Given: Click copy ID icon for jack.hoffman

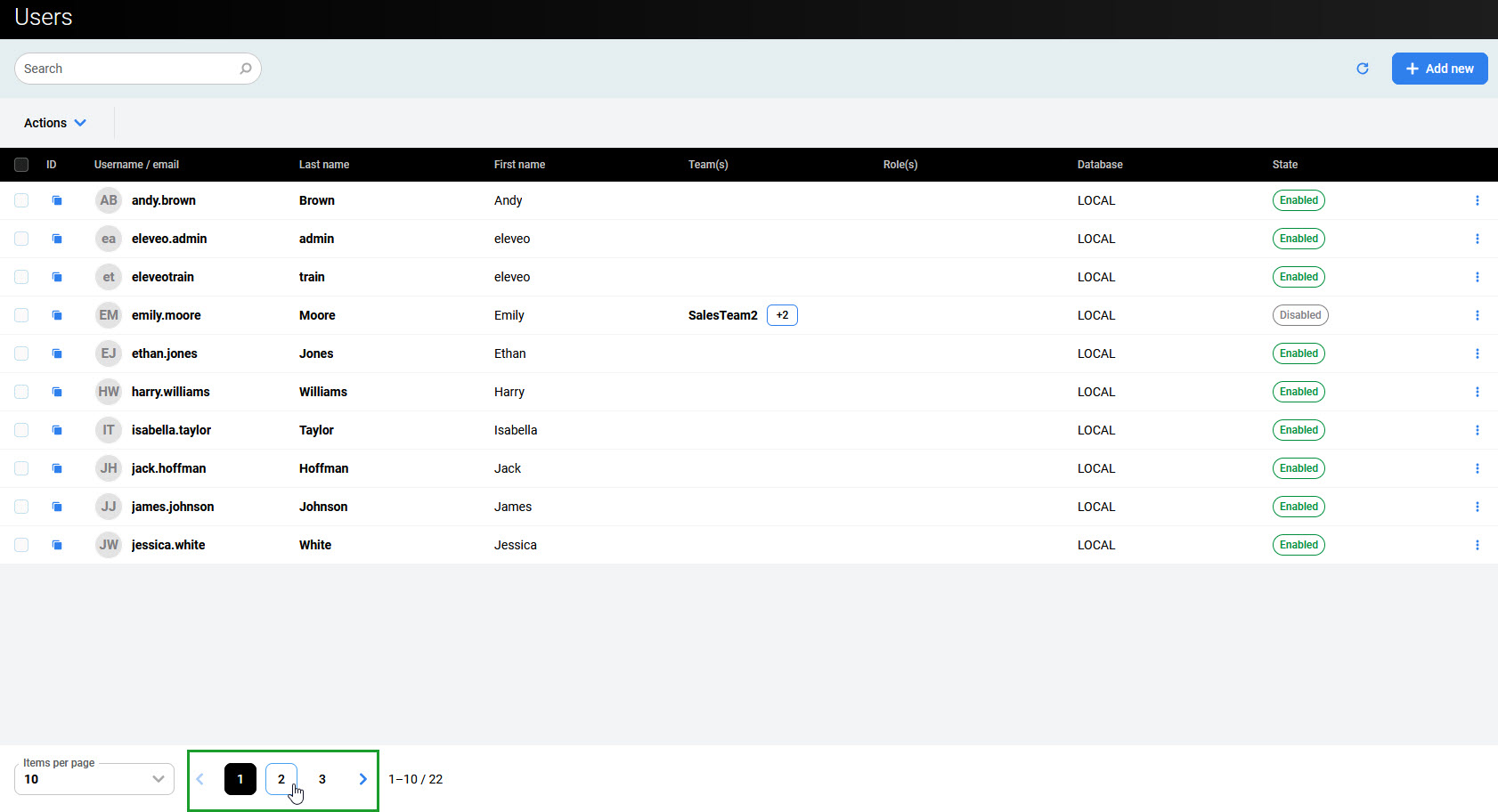Looking at the screenshot, I should click(57, 468).
